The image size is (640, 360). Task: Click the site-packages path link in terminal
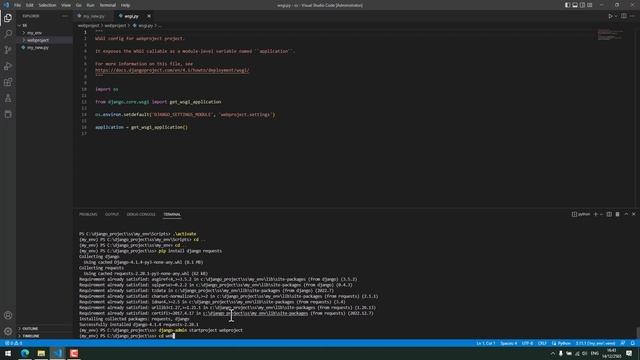[256, 313]
